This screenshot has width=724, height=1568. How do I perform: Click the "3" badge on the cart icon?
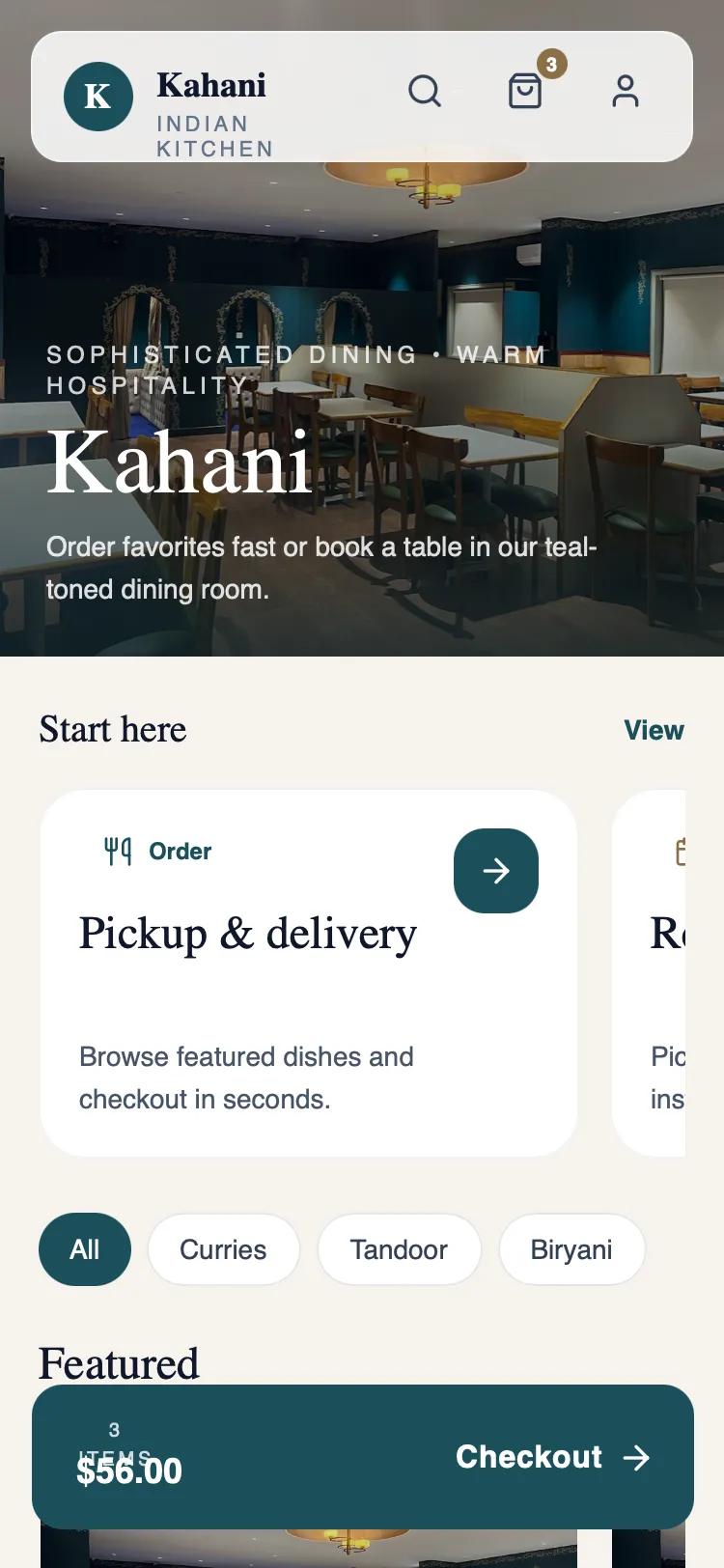click(552, 65)
